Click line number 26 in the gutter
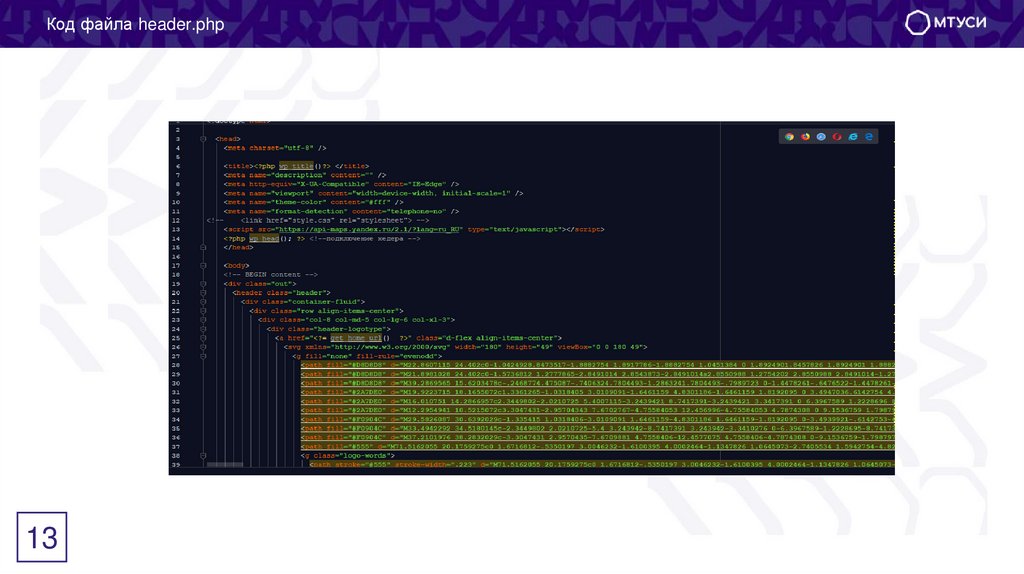The height and width of the screenshot is (574, 1024). tap(176, 347)
